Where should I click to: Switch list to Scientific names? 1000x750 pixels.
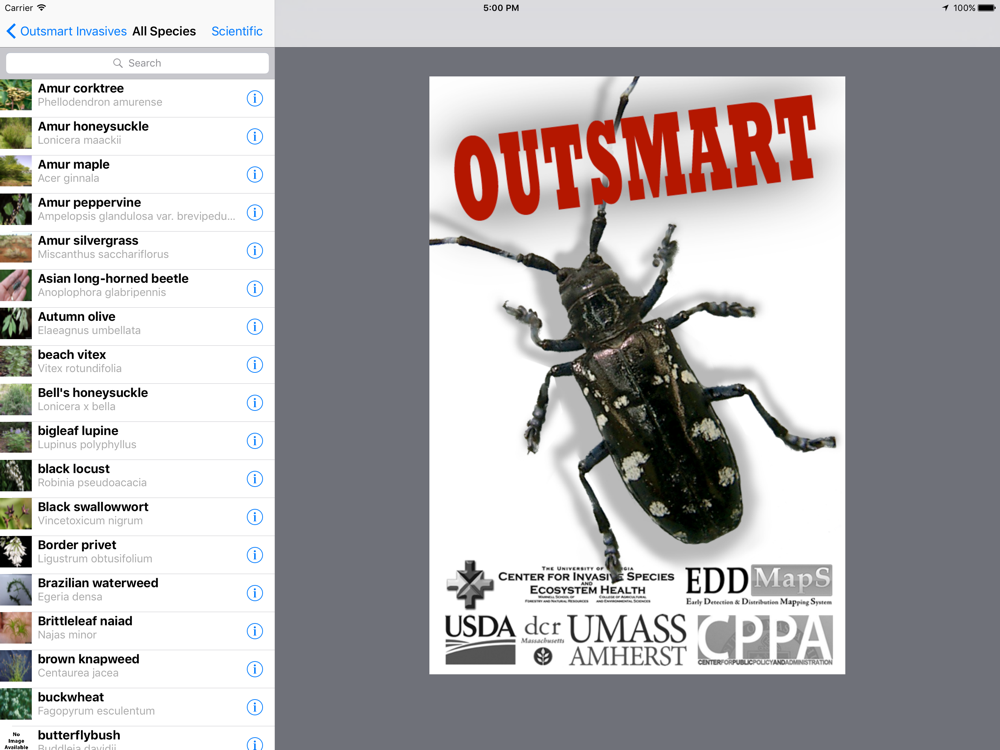237,31
